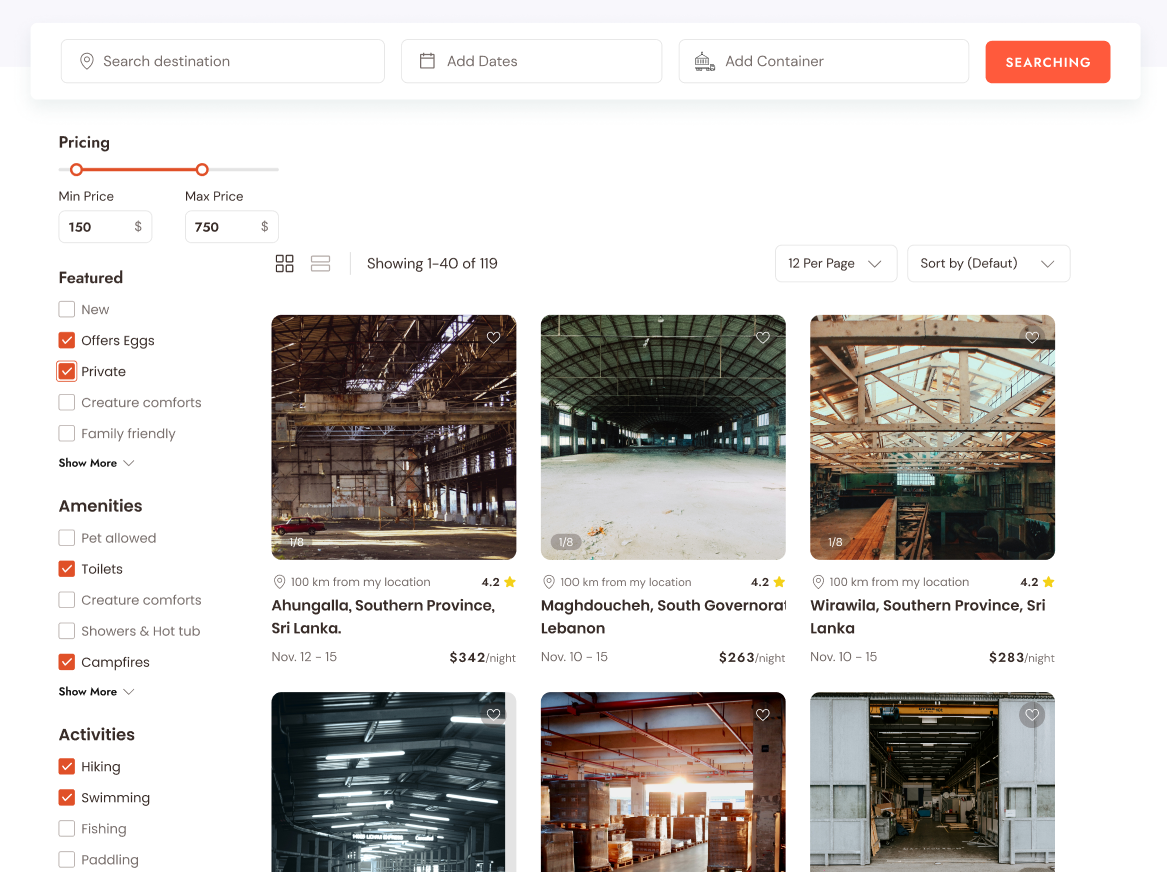Click location pin beside Wirawila distance text
Screen dimensions: 1167x872
(819, 582)
